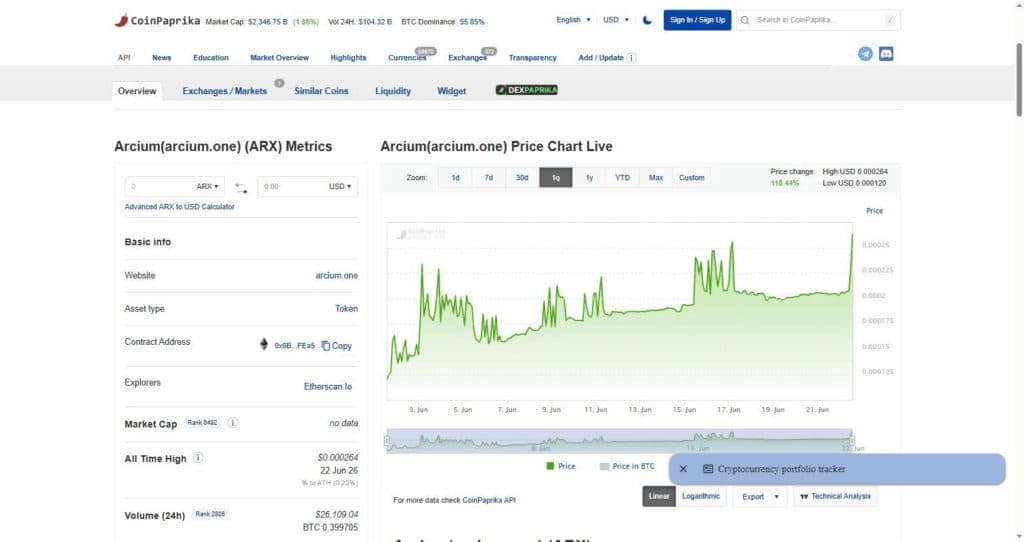Toggle dark mode moon icon
The image size is (1024, 542).
[647, 20]
